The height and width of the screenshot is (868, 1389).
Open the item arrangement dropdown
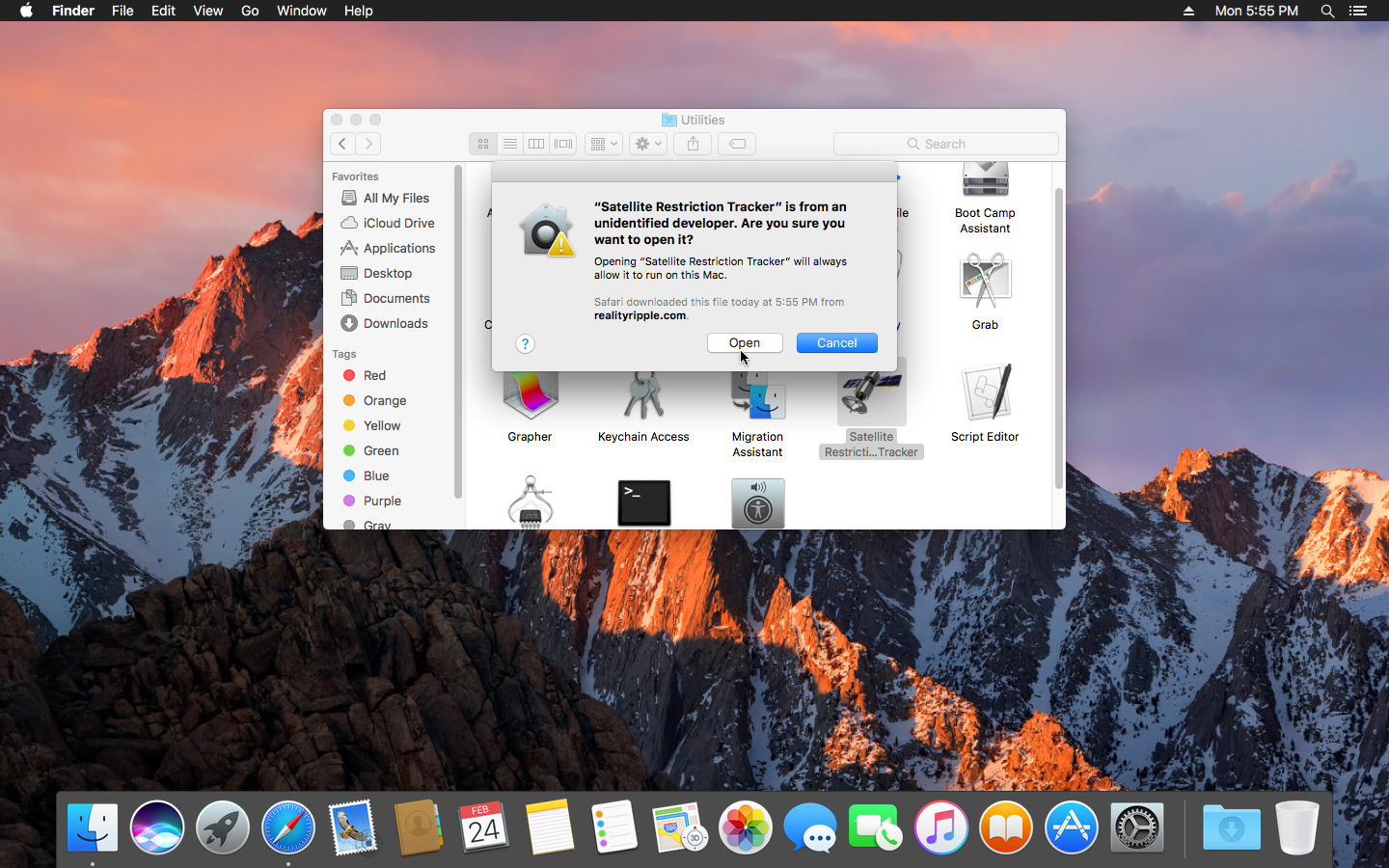click(603, 143)
